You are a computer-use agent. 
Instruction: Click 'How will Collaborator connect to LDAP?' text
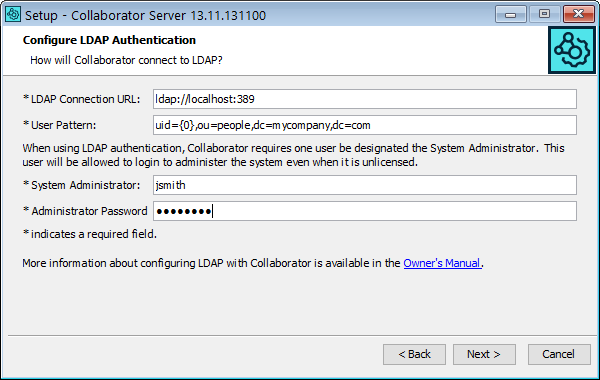(126, 60)
